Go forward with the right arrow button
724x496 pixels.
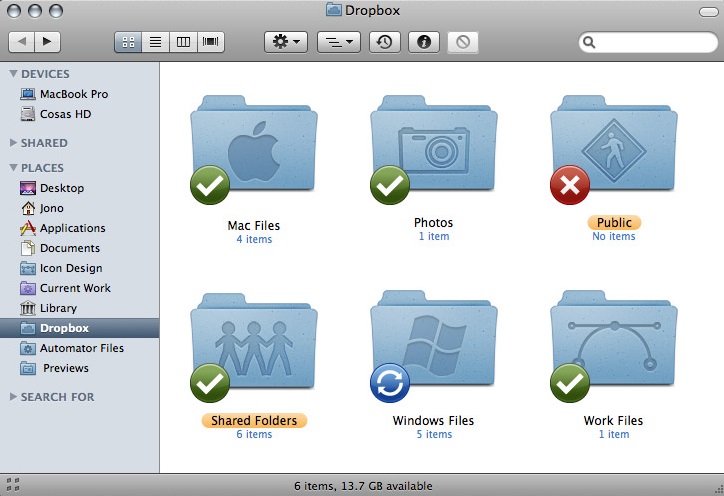tap(47, 42)
